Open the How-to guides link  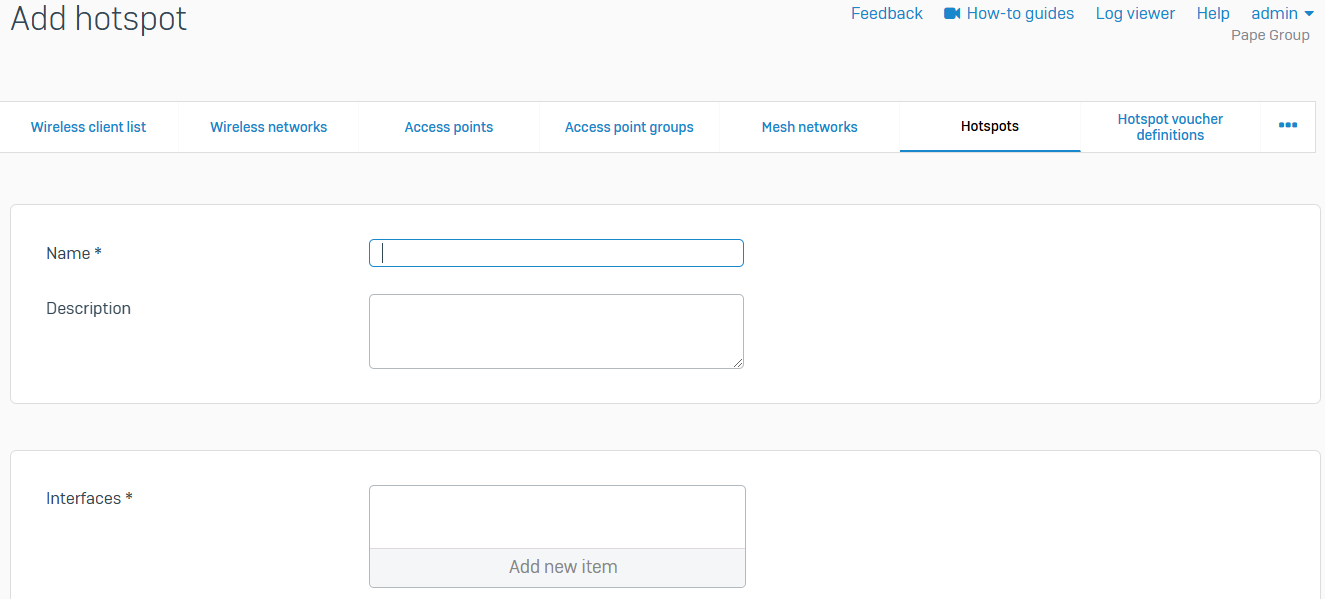1020,14
